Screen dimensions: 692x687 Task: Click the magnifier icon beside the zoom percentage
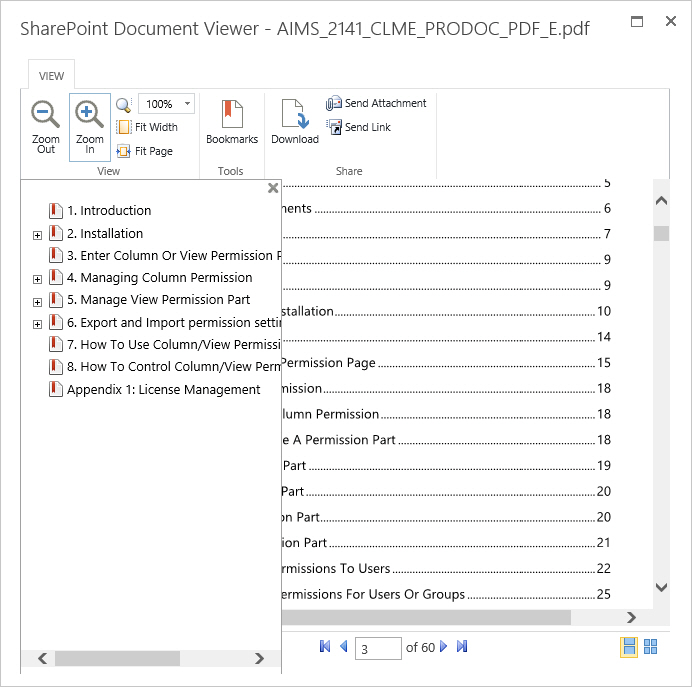[124, 105]
